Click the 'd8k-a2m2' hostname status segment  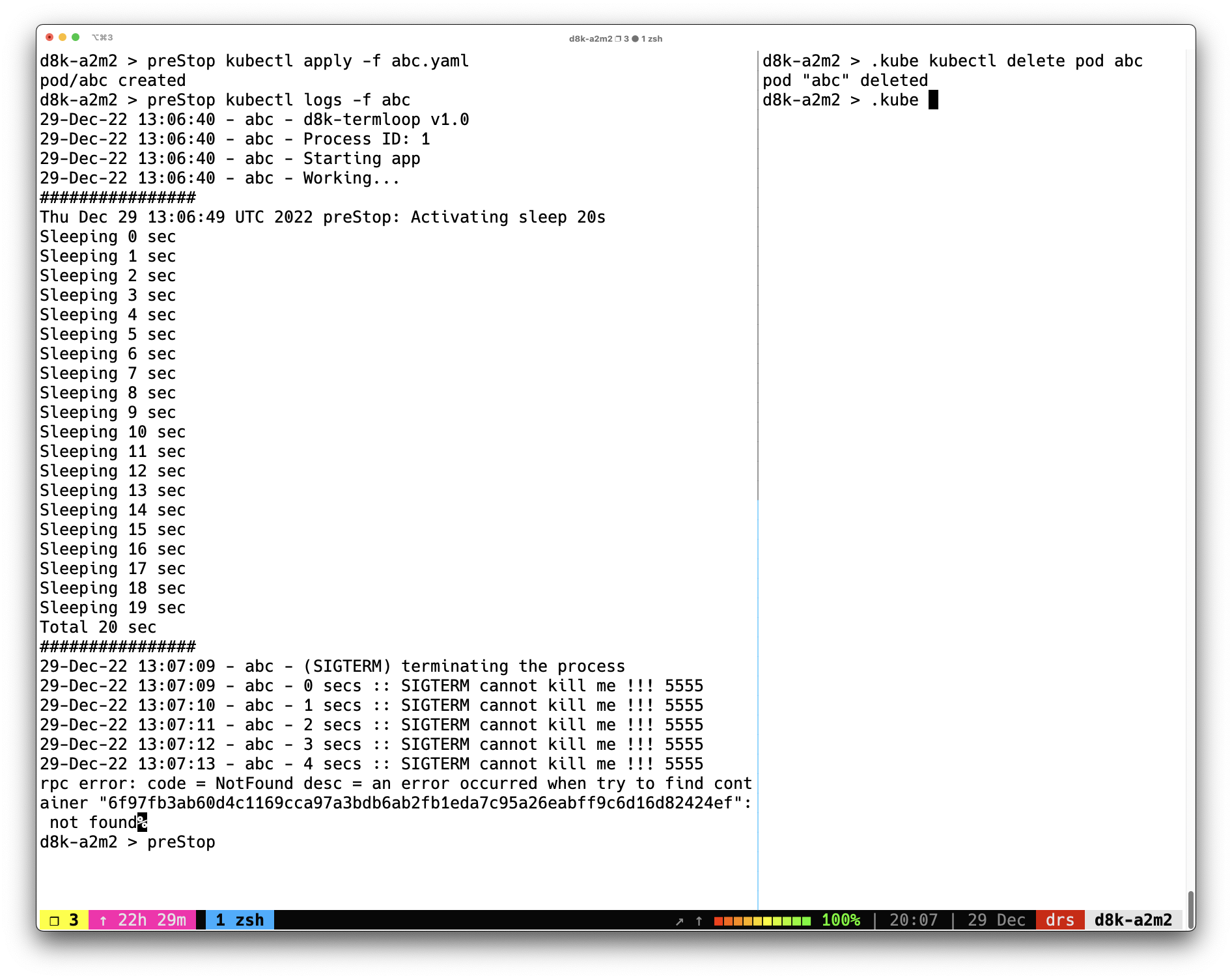1133,920
